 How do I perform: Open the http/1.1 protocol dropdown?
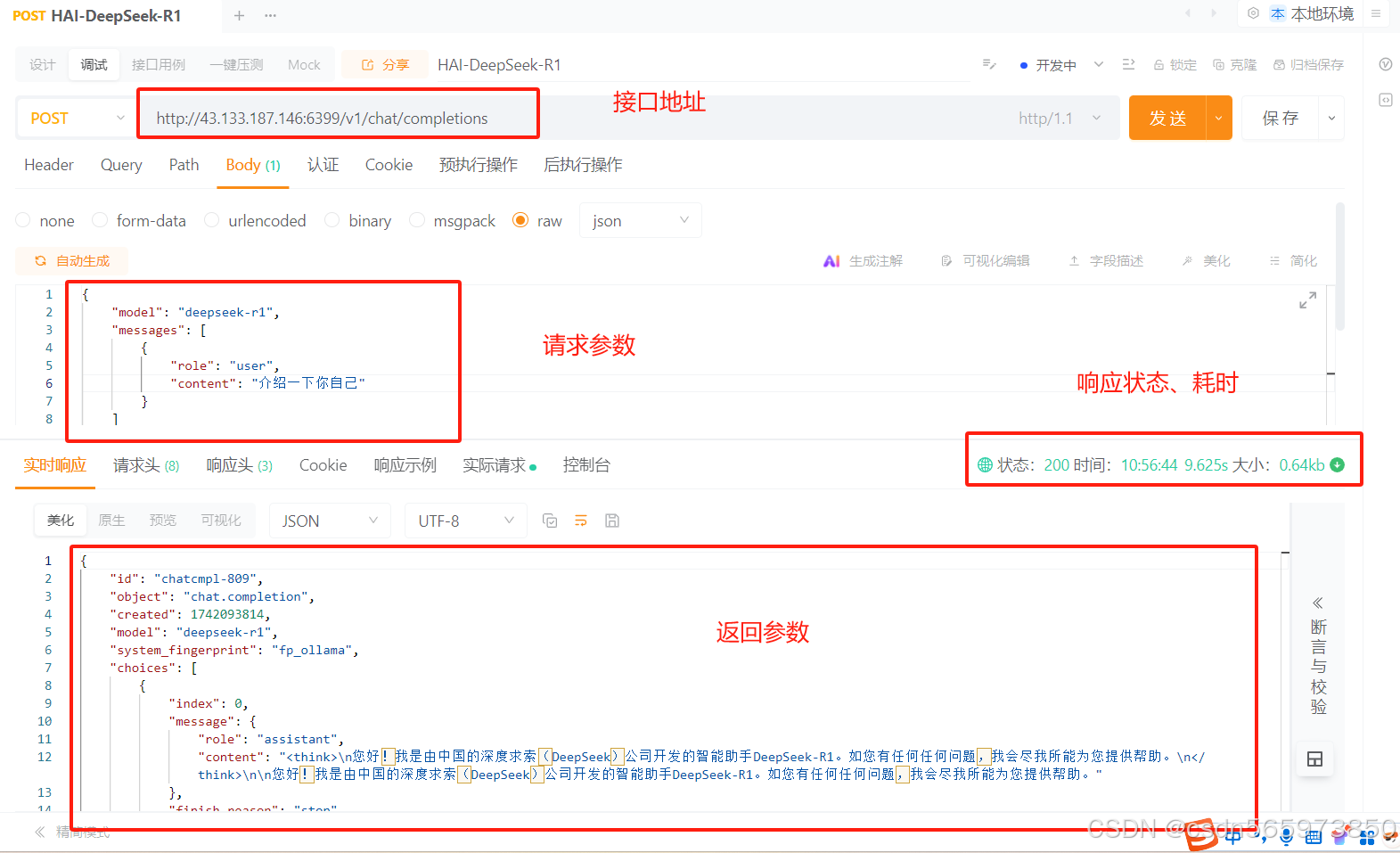[x=1060, y=119]
